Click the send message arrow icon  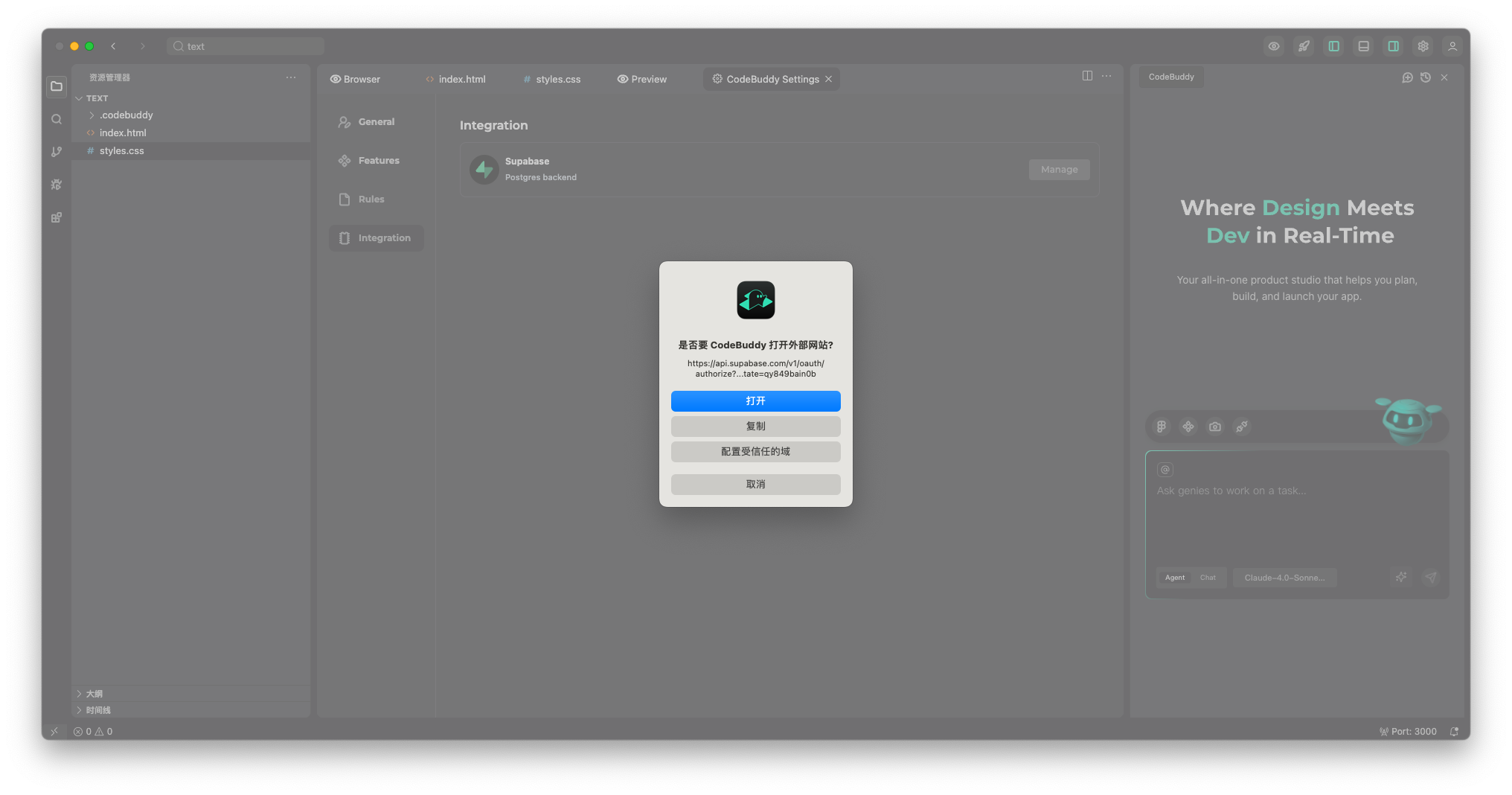pyautogui.click(x=1430, y=577)
